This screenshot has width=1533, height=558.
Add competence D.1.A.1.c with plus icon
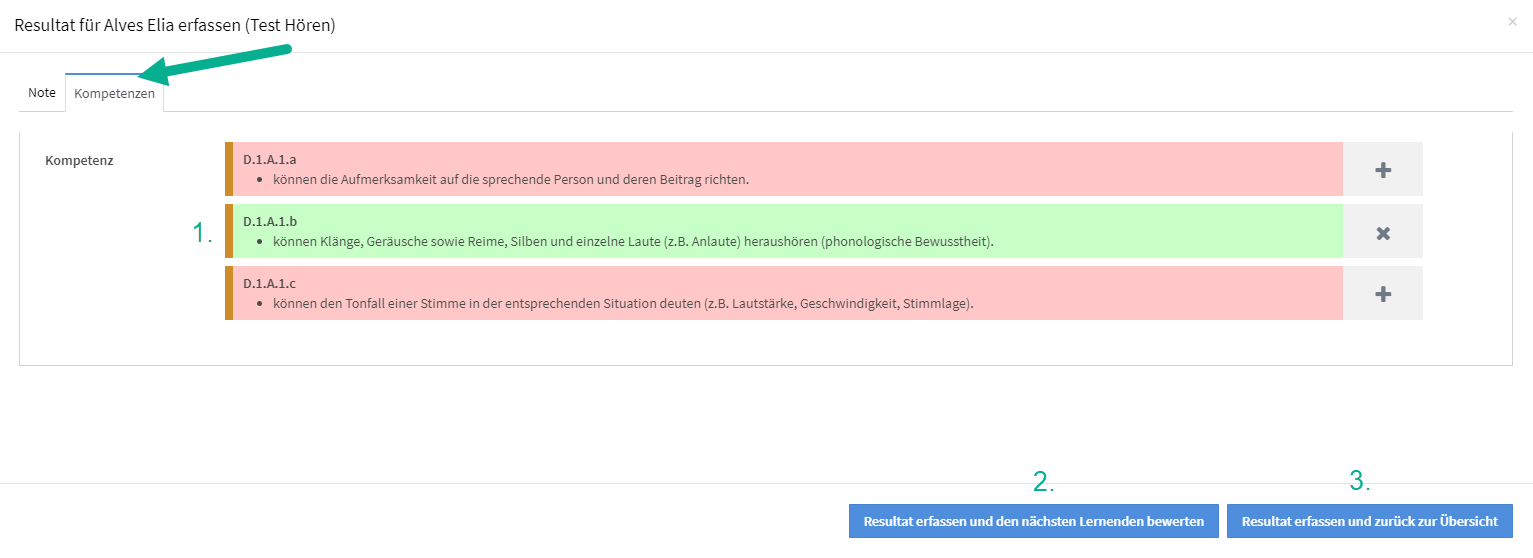(x=1382, y=294)
